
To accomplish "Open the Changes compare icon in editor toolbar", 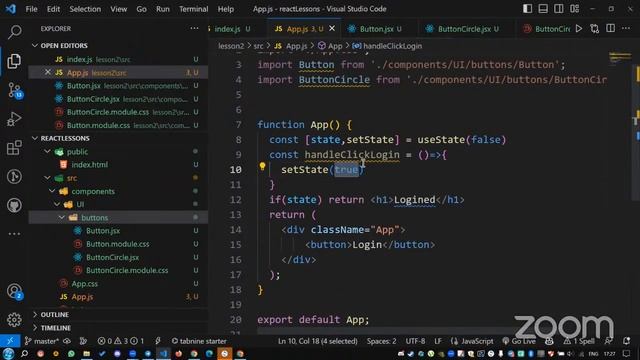I will [x=595, y=29].
